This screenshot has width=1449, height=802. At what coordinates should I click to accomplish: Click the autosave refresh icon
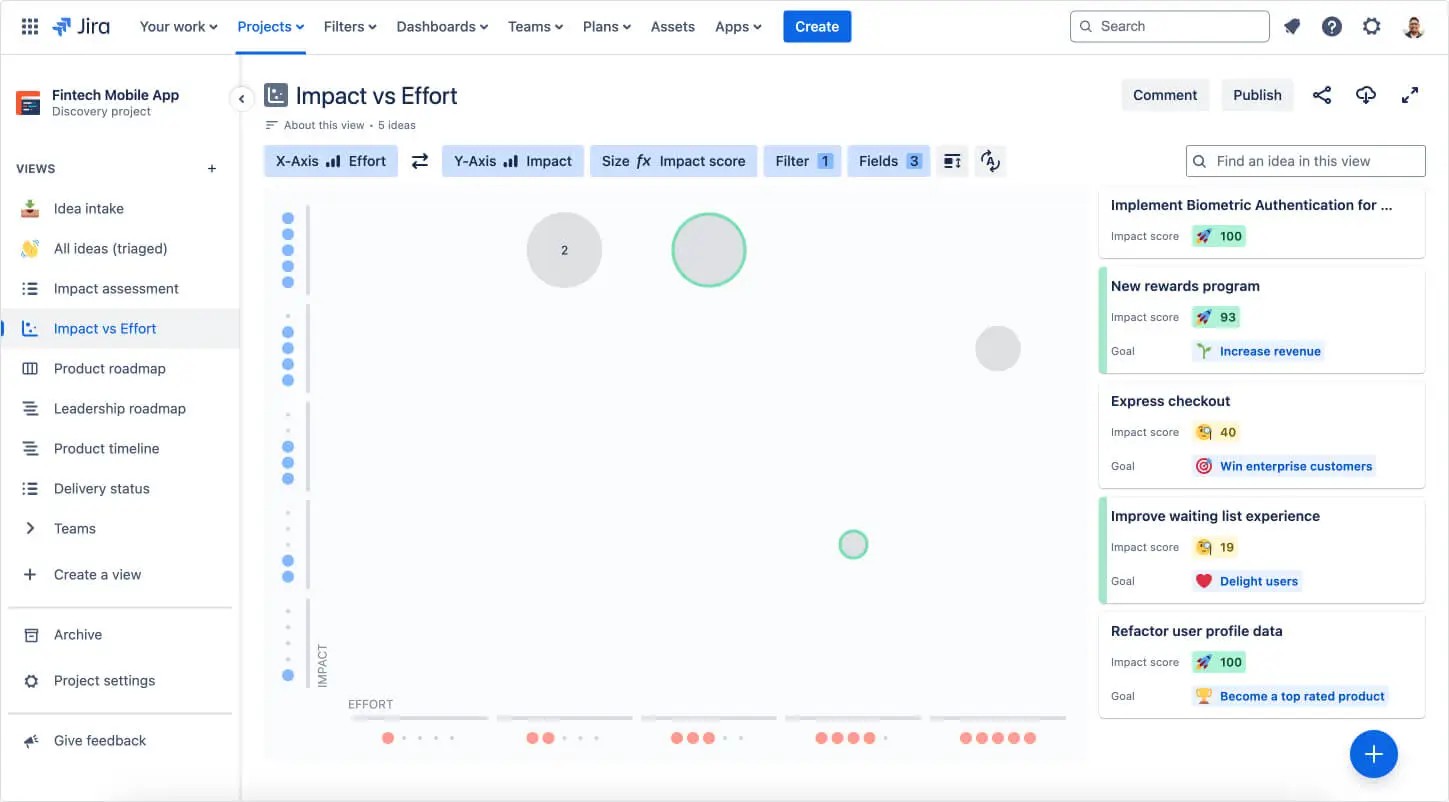click(990, 161)
